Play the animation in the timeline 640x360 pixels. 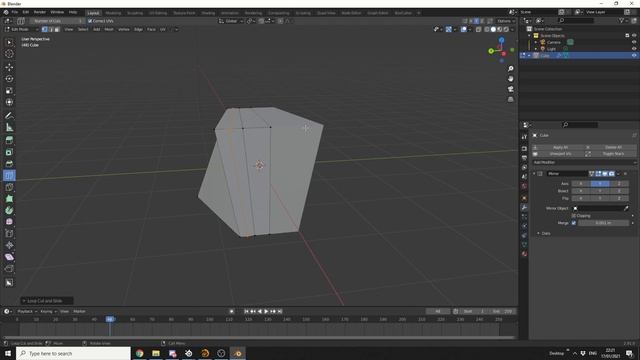click(267, 311)
